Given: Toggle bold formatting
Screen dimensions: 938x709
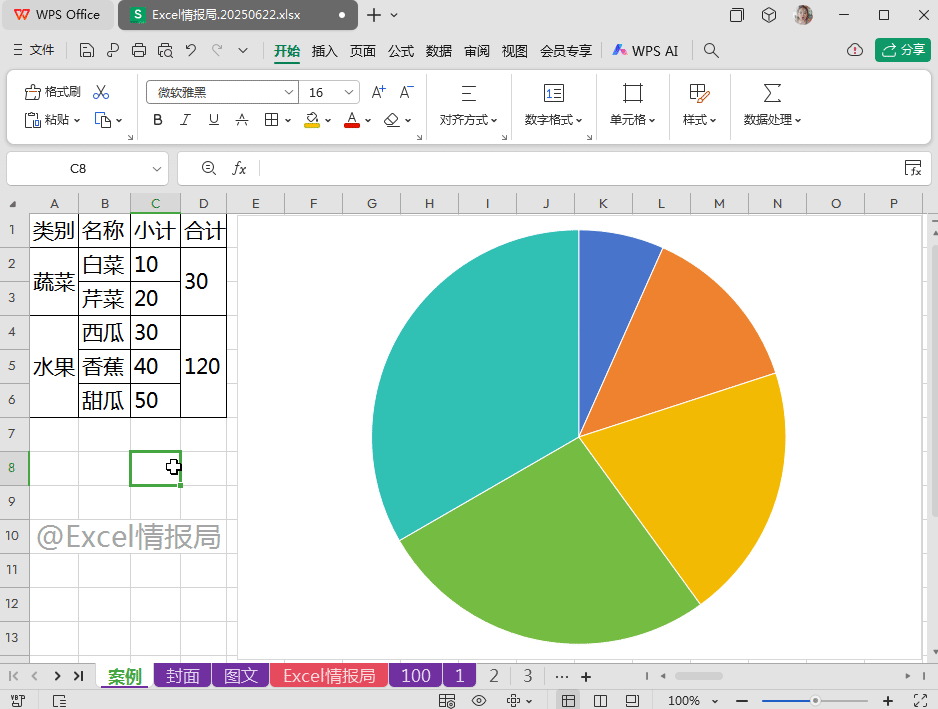Looking at the screenshot, I should tap(157, 120).
